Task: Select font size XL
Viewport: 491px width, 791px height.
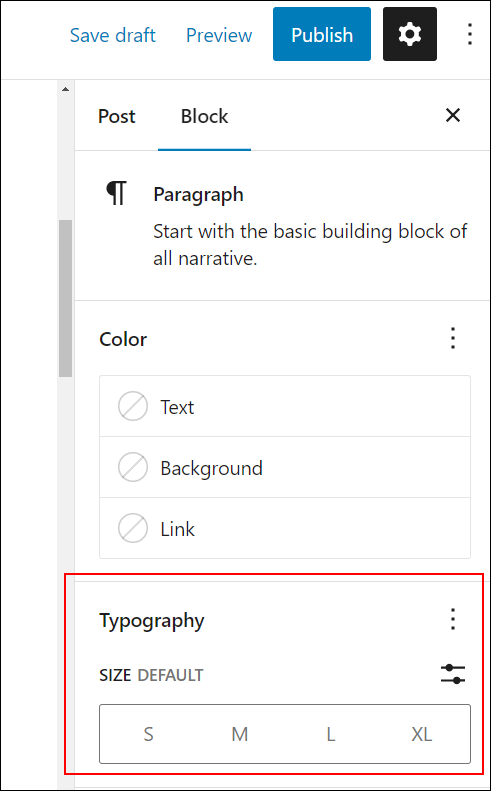Action: click(x=421, y=734)
